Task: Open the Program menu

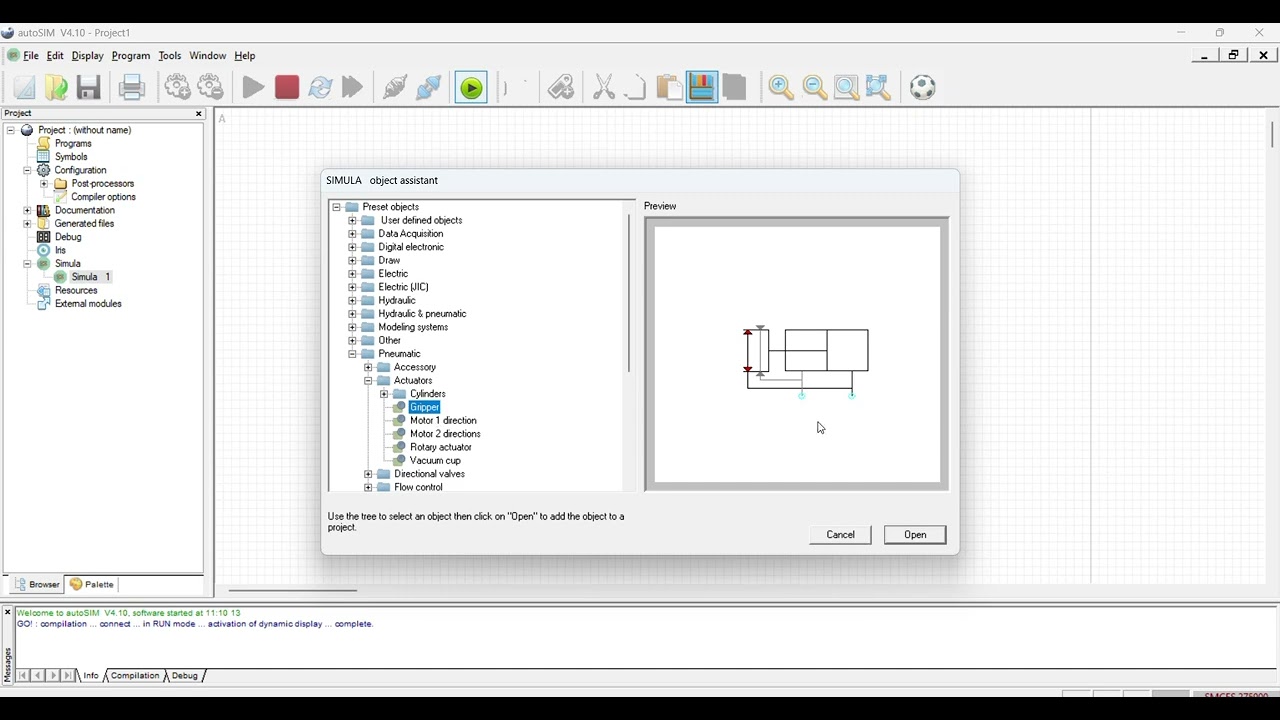Action: tap(131, 56)
